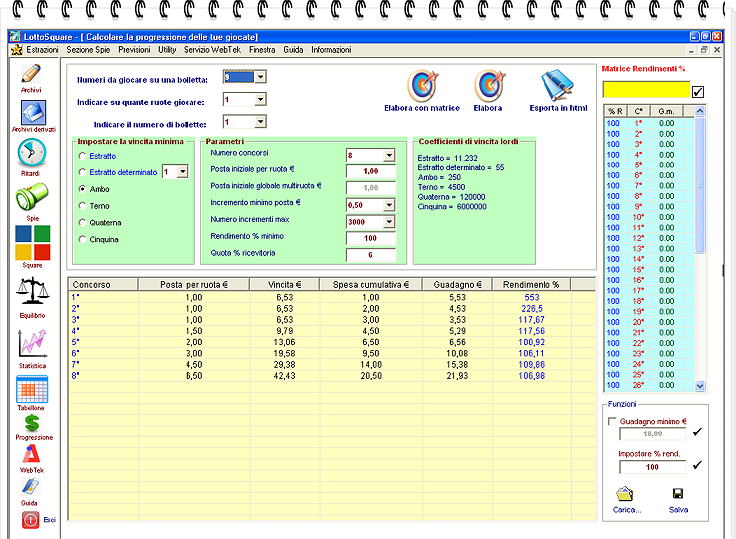Screen dimensions: 736x539
Task: Select the Estratto radio button
Action: pos(82,156)
